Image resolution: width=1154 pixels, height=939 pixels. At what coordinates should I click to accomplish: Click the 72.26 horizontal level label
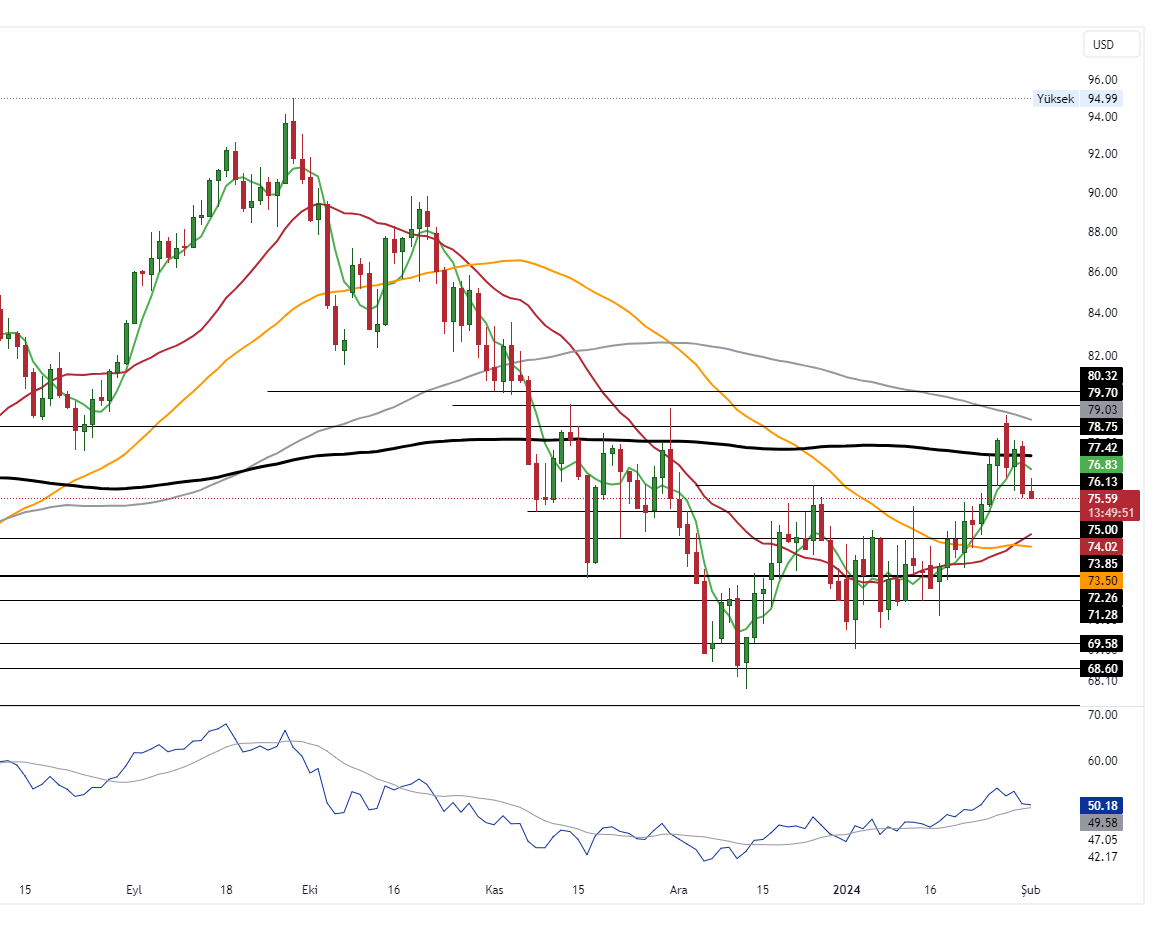[1101, 597]
